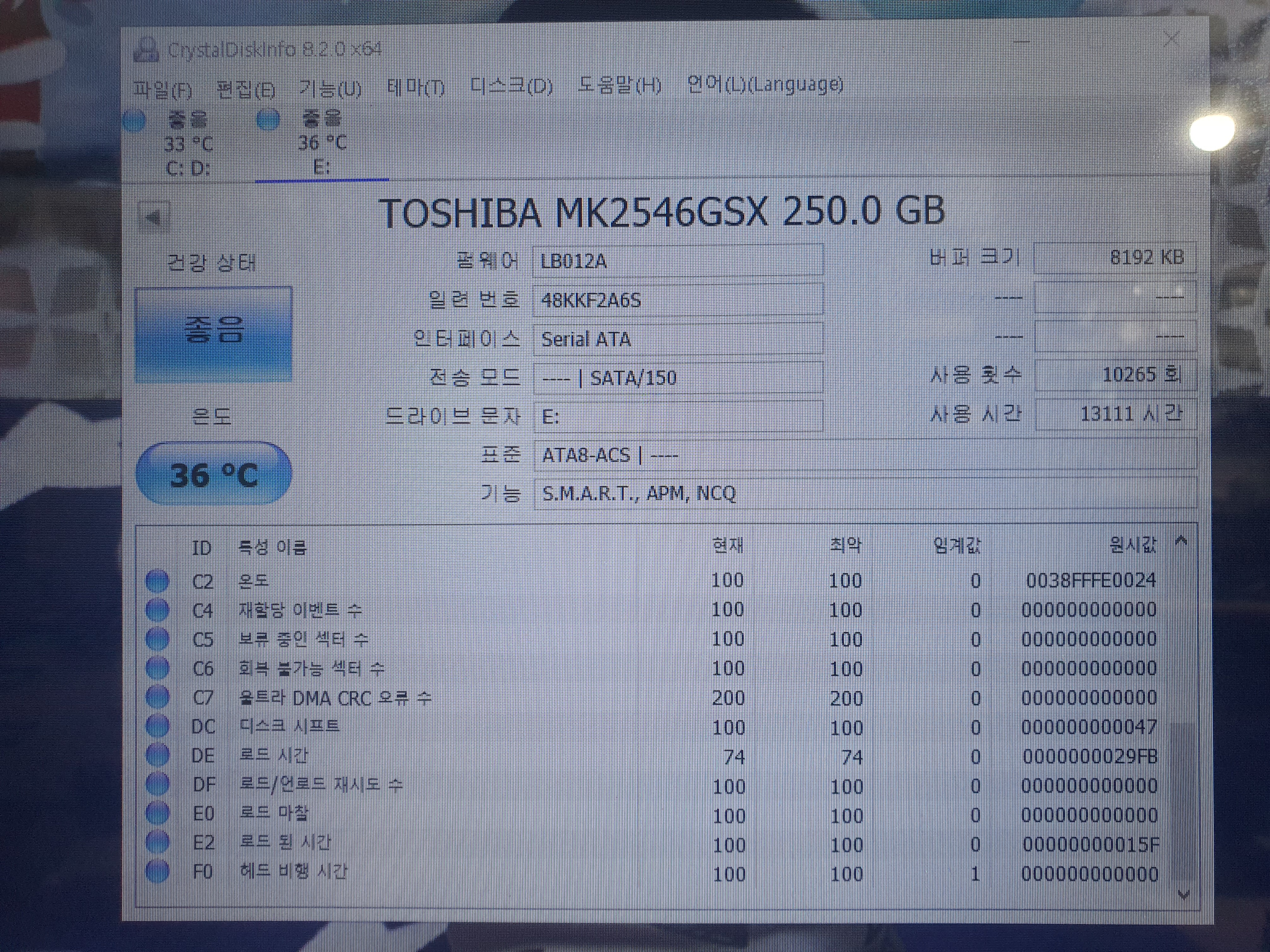Click status circle icon for C: D: disk
Screen dimensions: 1270x952
click(135, 121)
